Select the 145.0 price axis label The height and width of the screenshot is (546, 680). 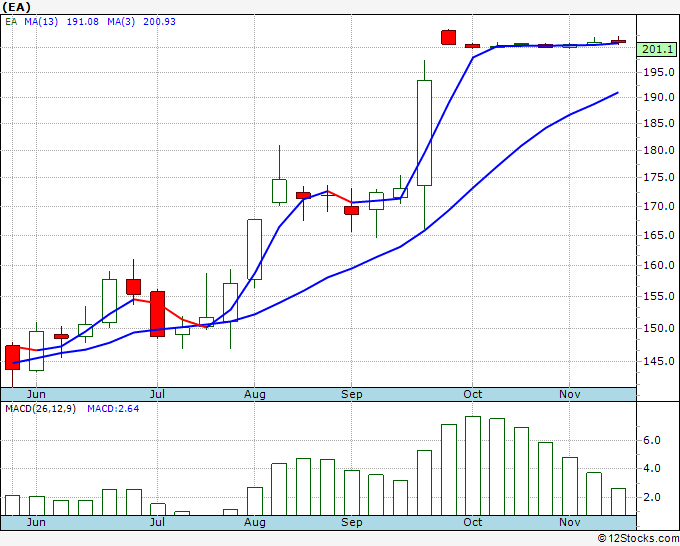[x=659, y=361]
